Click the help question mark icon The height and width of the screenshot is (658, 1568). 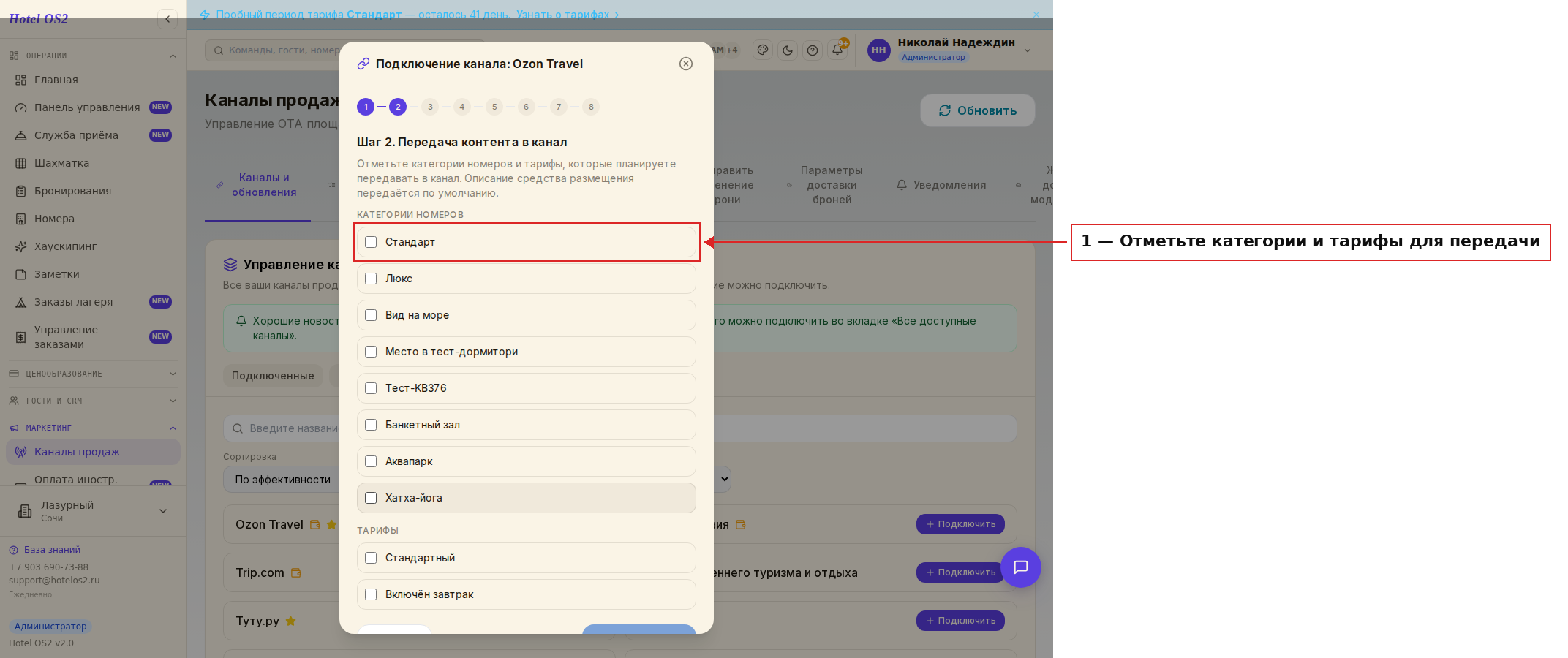(813, 50)
